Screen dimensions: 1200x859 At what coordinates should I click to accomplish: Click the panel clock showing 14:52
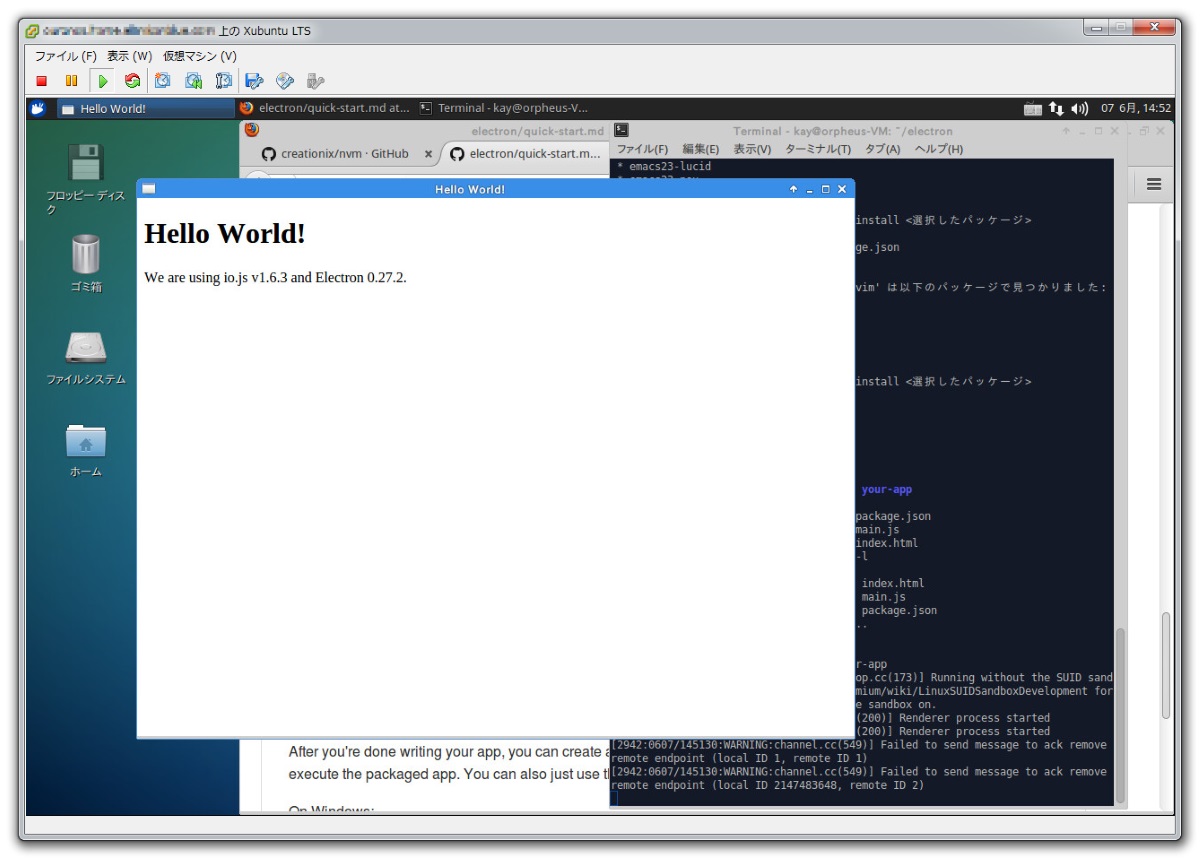[x=1136, y=108]
